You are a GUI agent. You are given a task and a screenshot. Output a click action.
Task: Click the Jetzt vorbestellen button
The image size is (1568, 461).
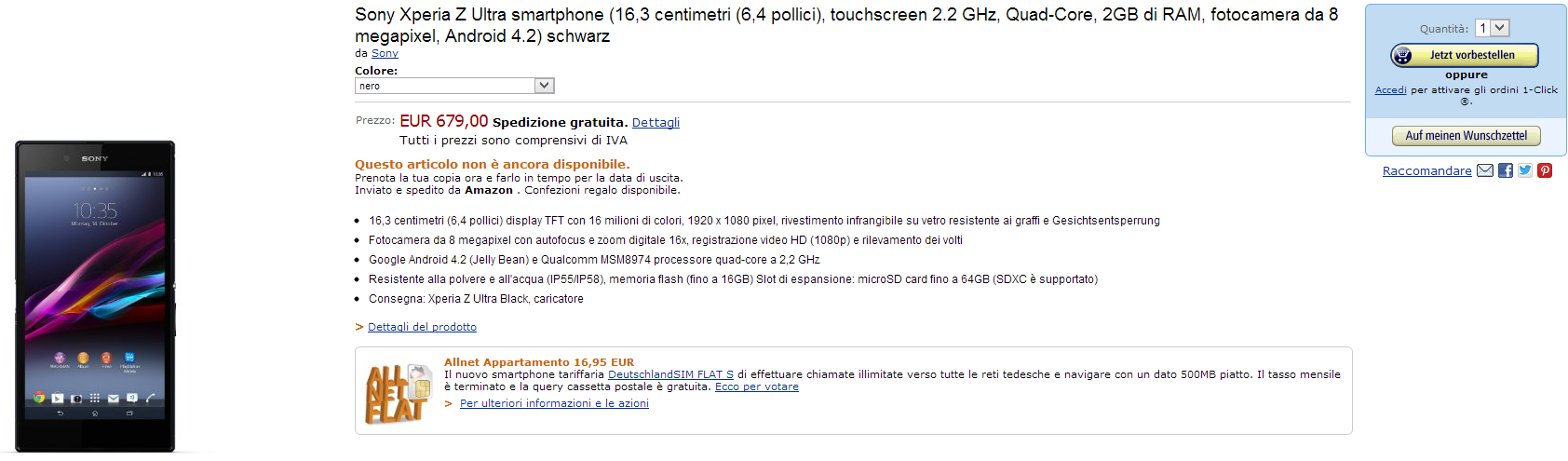[1465, 56]
